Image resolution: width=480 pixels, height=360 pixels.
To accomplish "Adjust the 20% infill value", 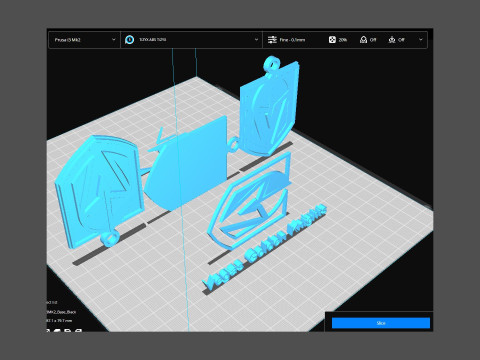I will [x=343, y=40].
